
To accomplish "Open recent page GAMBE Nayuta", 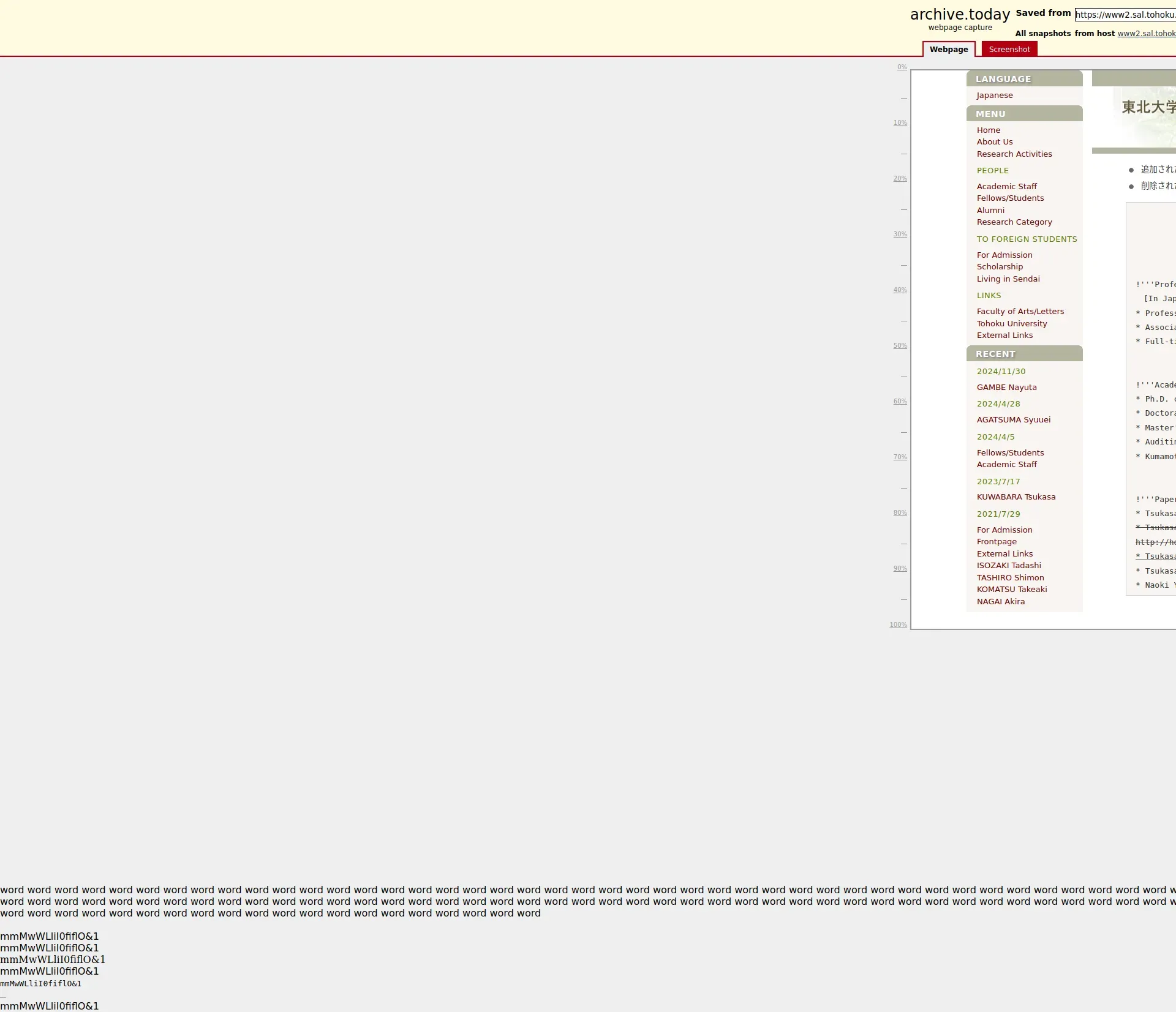I will click(x=1006, y=388).
